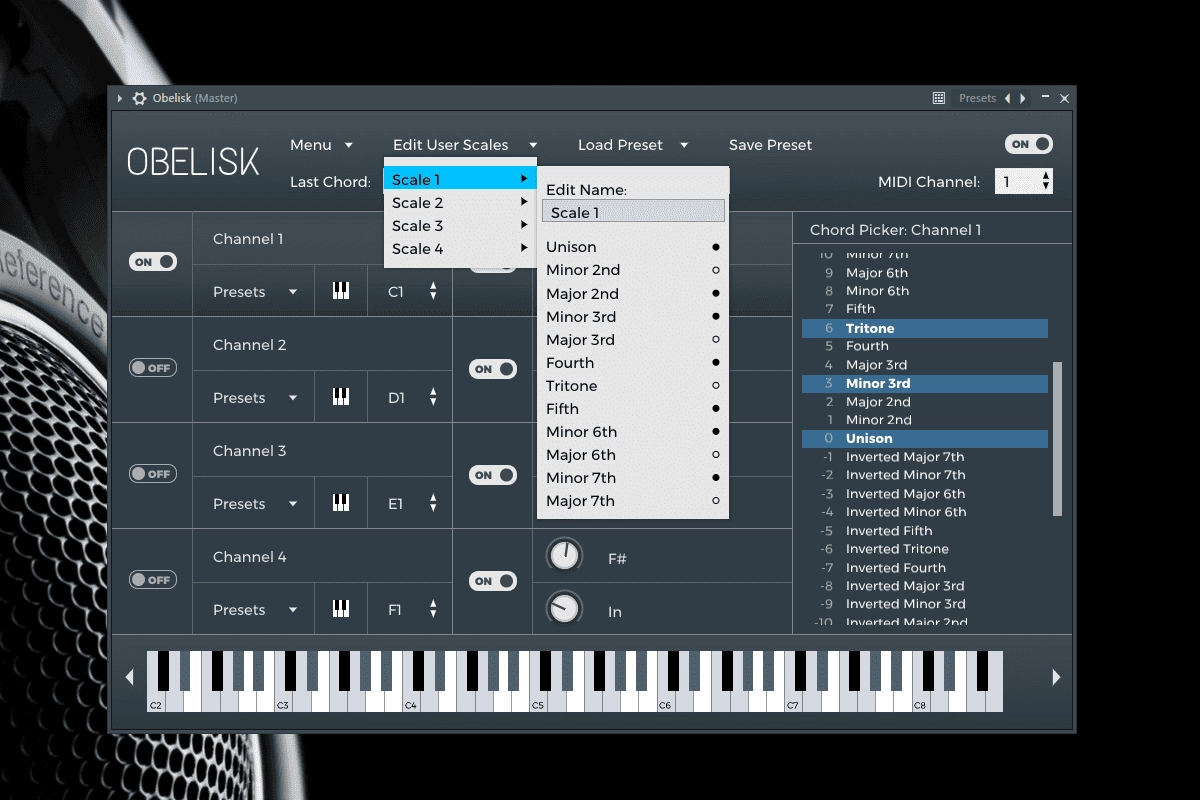Toggle Unison interval radio dot
This screenshot has height=800, width=1200.
pos(716,247)
